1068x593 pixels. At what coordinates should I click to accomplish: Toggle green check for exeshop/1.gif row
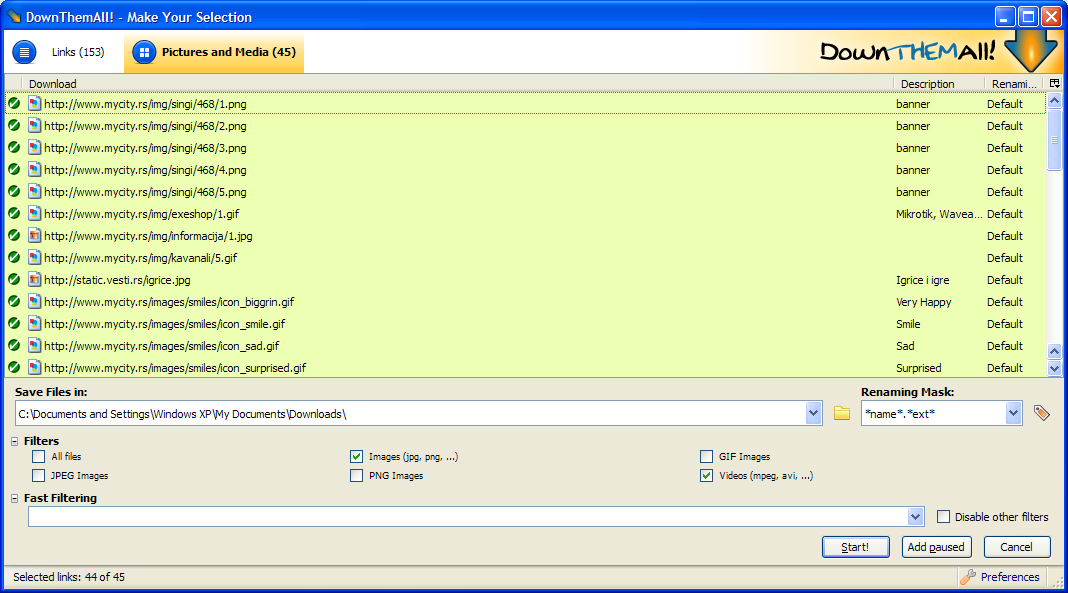pyautogui.click(x=14, y=213)
